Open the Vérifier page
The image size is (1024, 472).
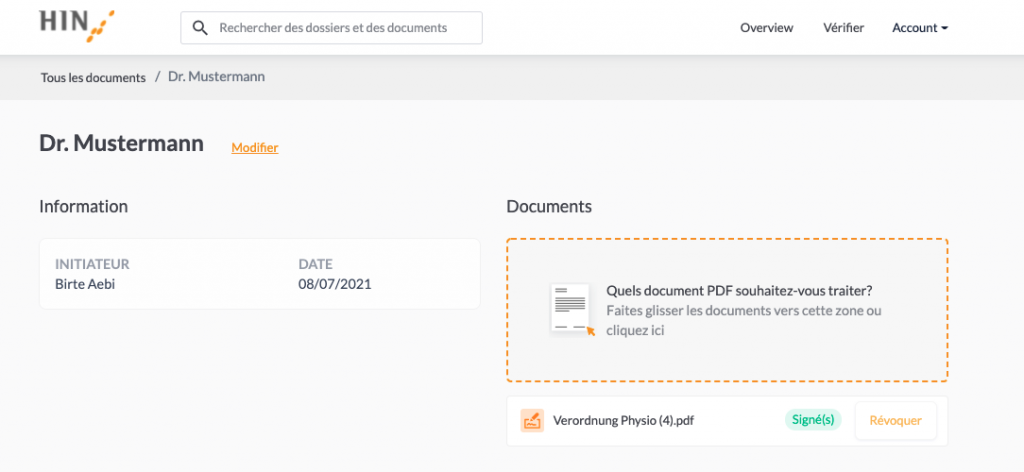(x=843, y=28)
